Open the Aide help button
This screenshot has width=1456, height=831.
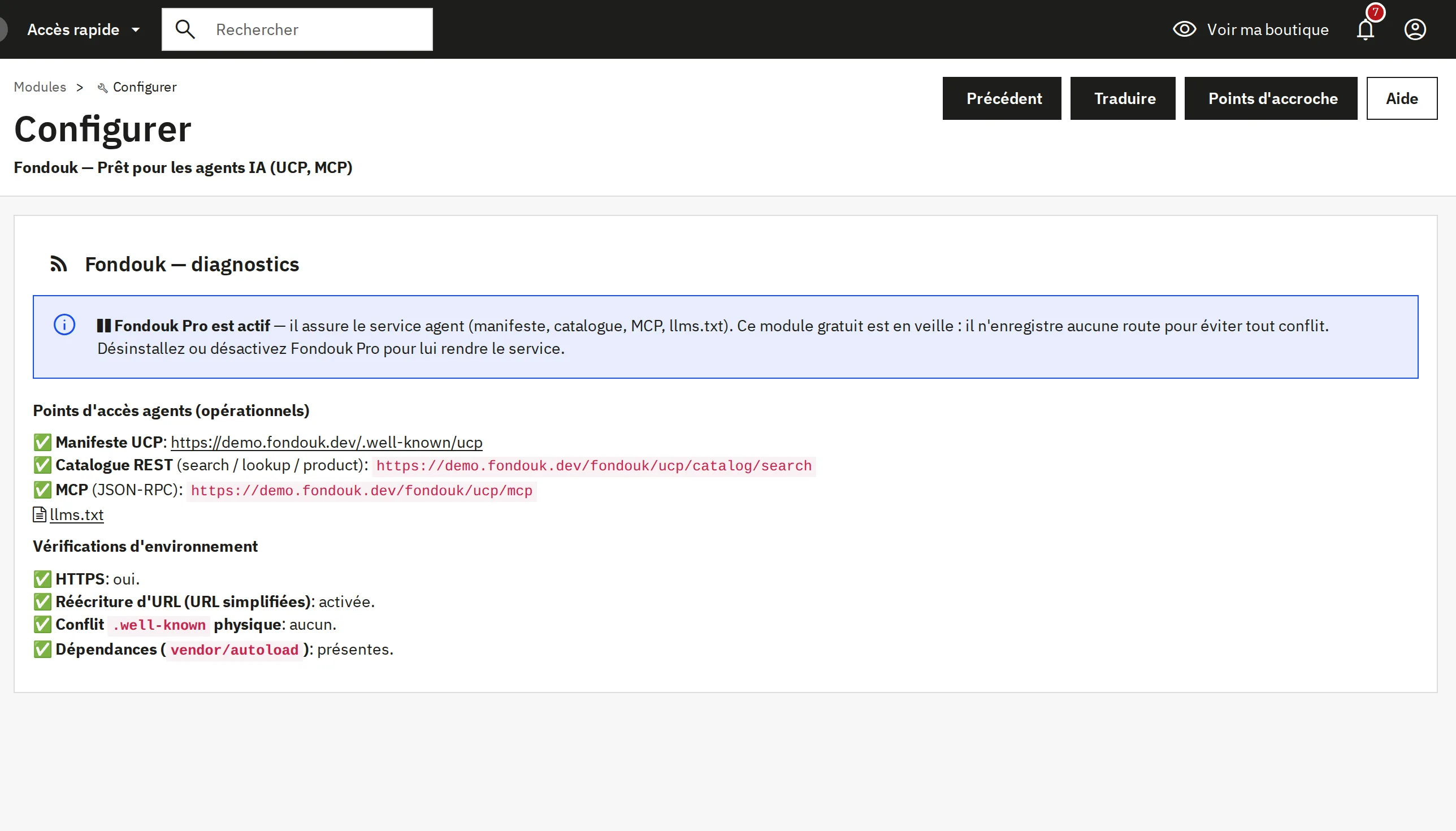tap(1402, 98)
